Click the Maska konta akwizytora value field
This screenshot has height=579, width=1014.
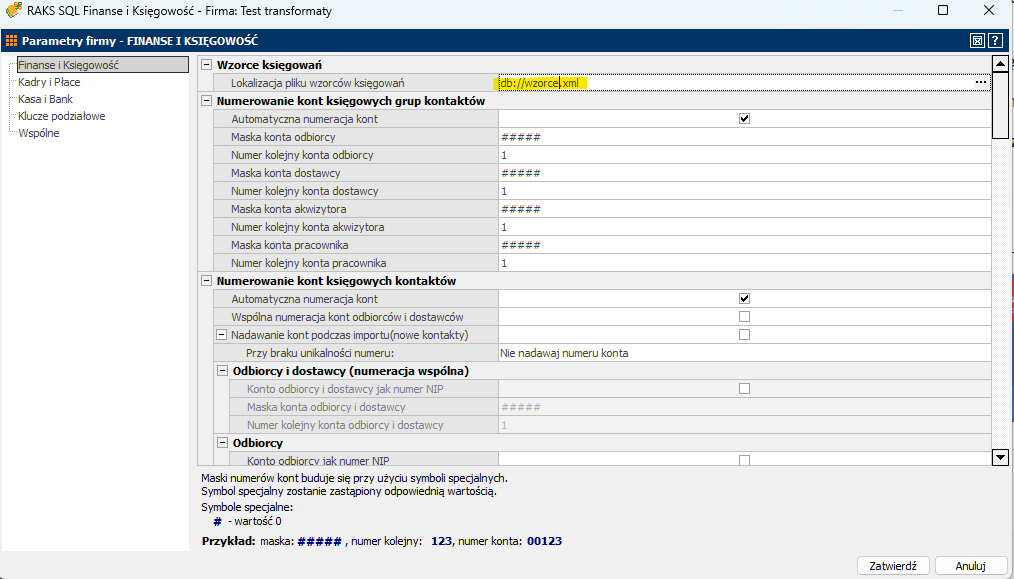744,209
